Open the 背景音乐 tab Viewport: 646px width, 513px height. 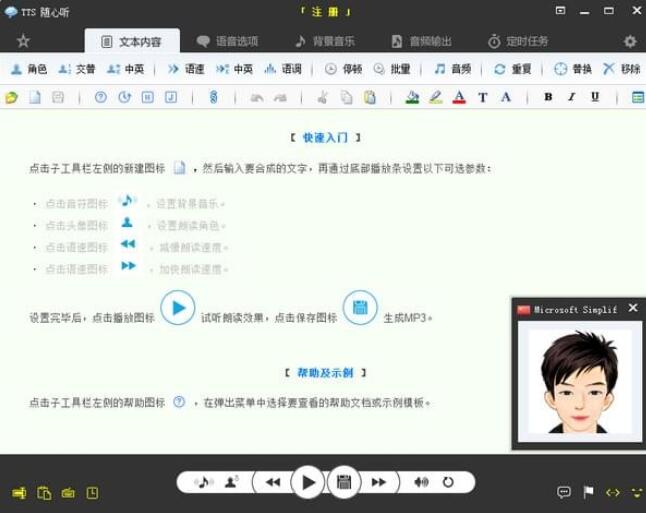click(324, 41)
